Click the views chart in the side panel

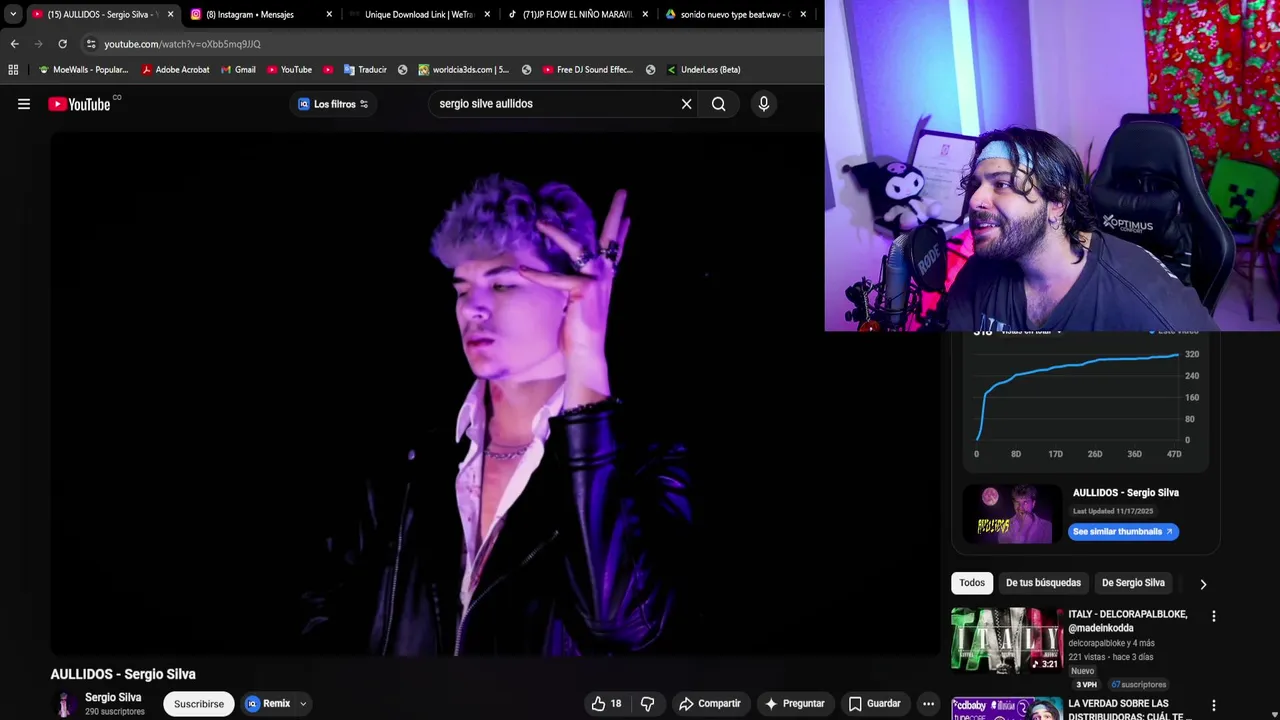tap(1078, 398)
